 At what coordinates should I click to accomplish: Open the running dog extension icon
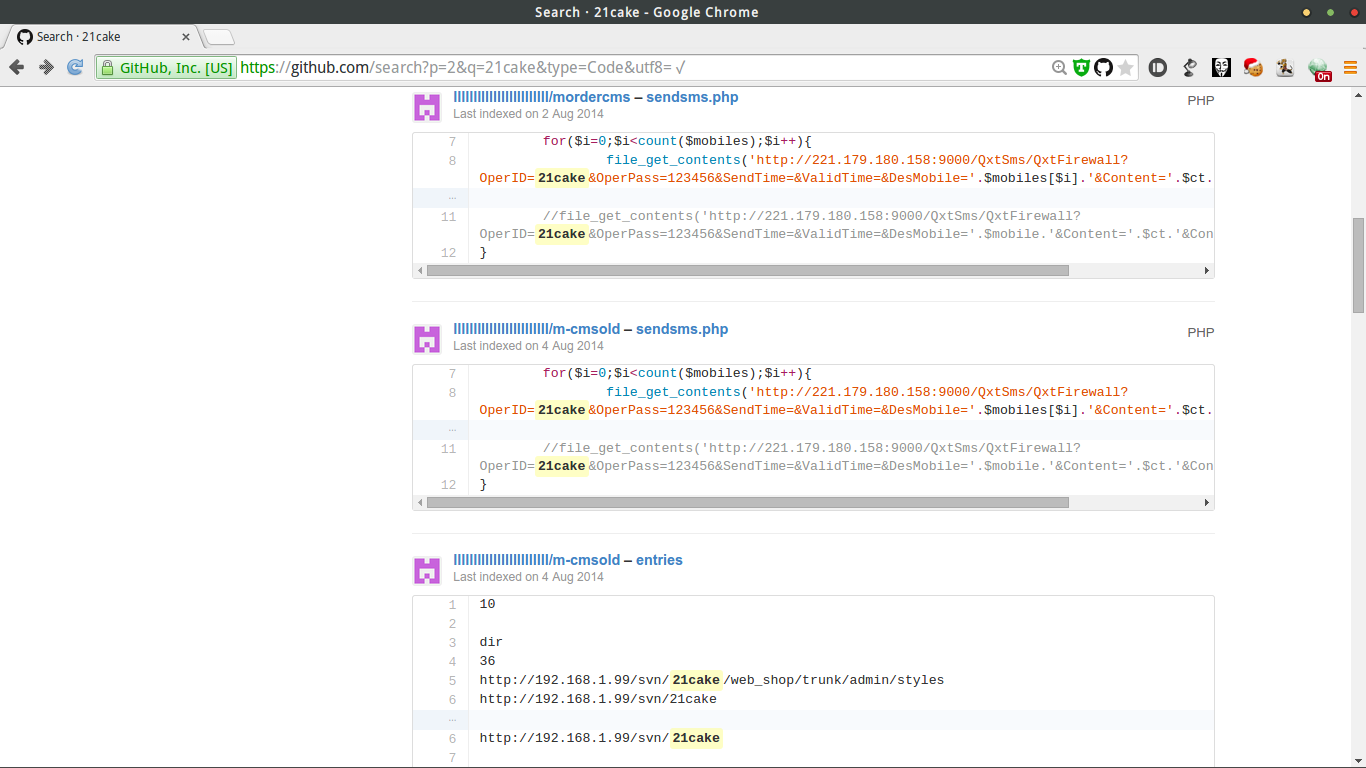tap(1286, 68)
